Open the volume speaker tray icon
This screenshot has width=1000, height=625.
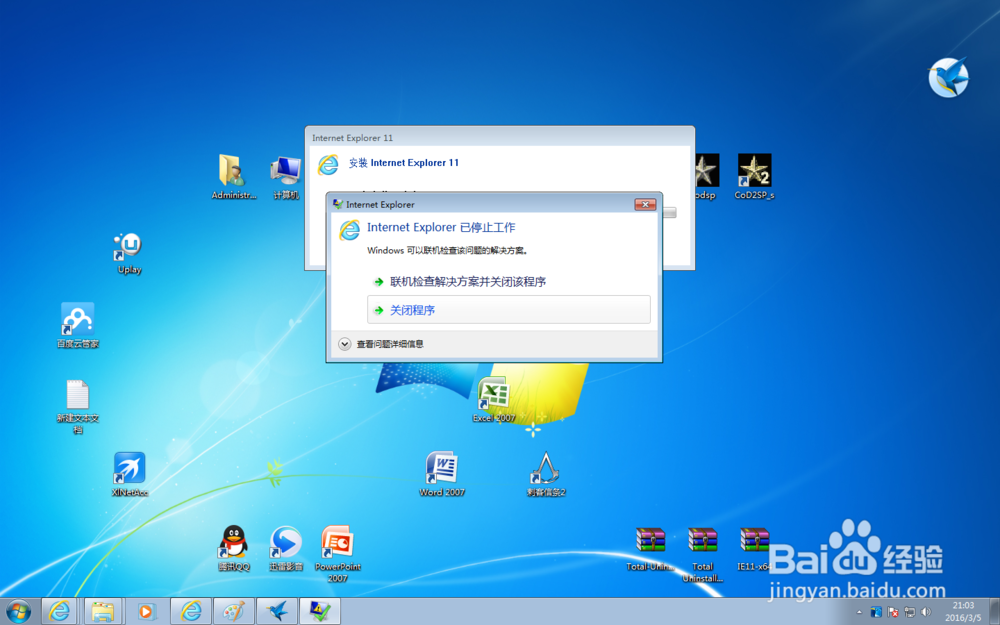pyautogui.click(x=926, y=612)
